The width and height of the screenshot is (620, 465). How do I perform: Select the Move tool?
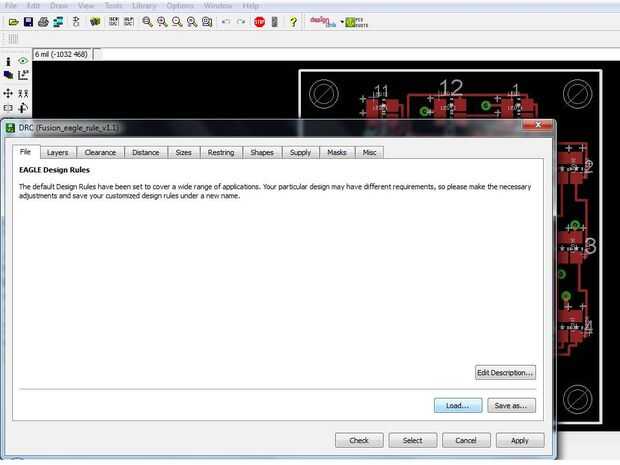[8, 93]
